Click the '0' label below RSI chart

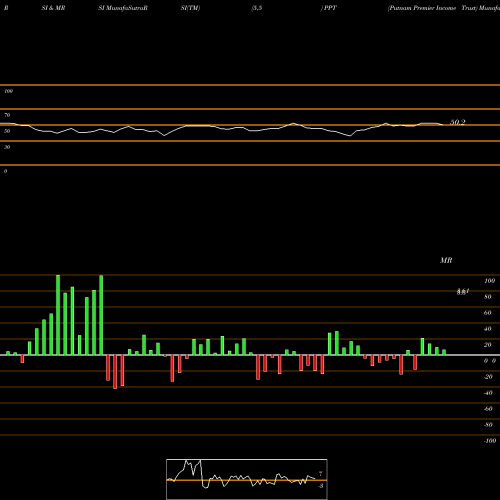tap(5, 171)
